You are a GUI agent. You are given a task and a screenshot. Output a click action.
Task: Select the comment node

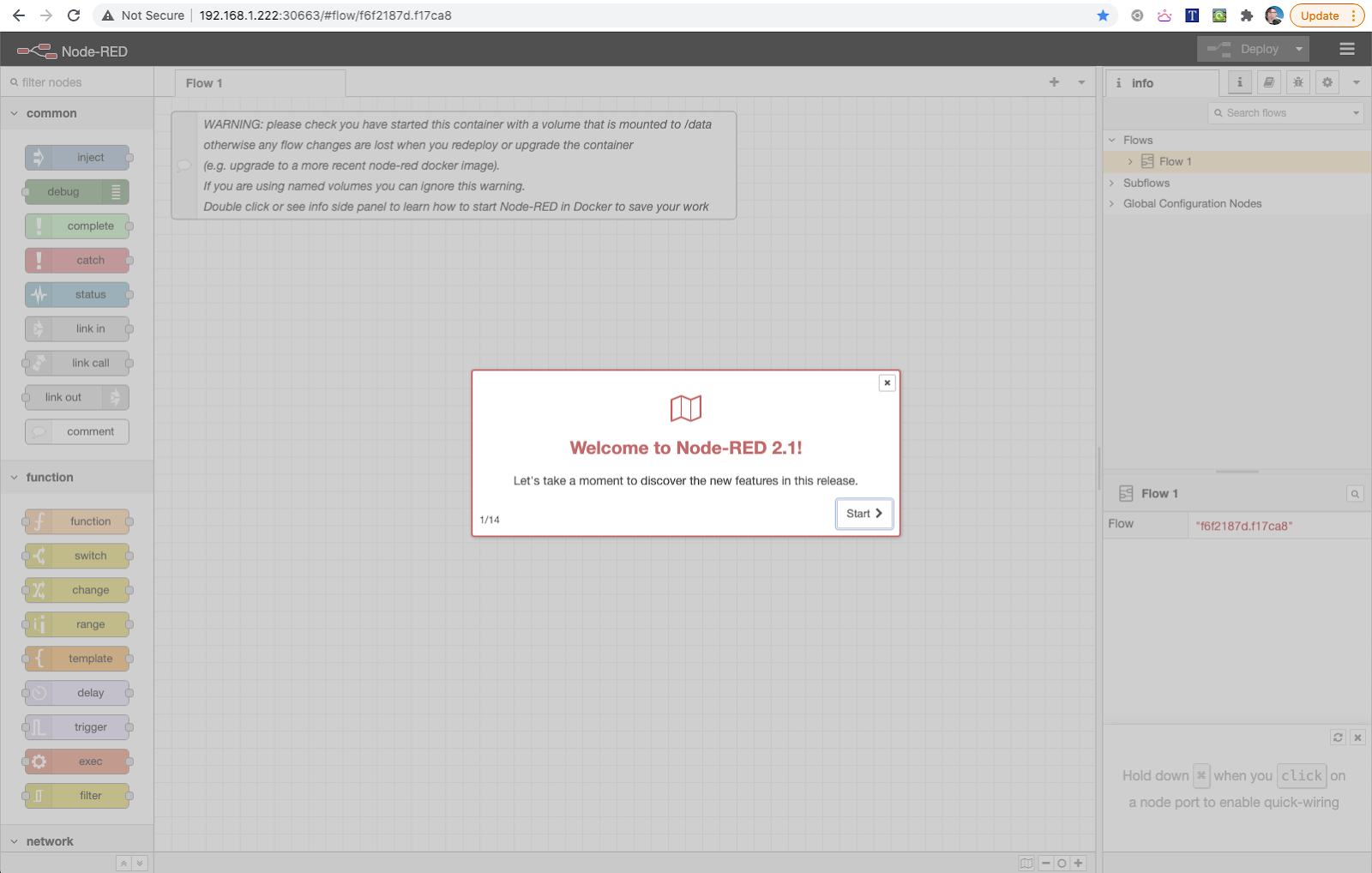coord(77,432)
